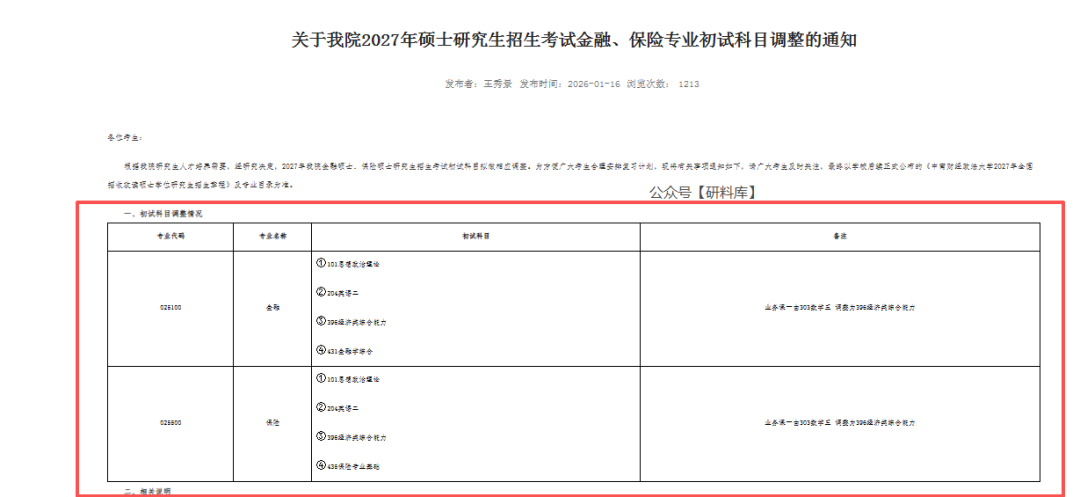The width and height of the screenshot is (1080, 497).
Task: Click the 备注 column header
Action: (x=840, y=237)
